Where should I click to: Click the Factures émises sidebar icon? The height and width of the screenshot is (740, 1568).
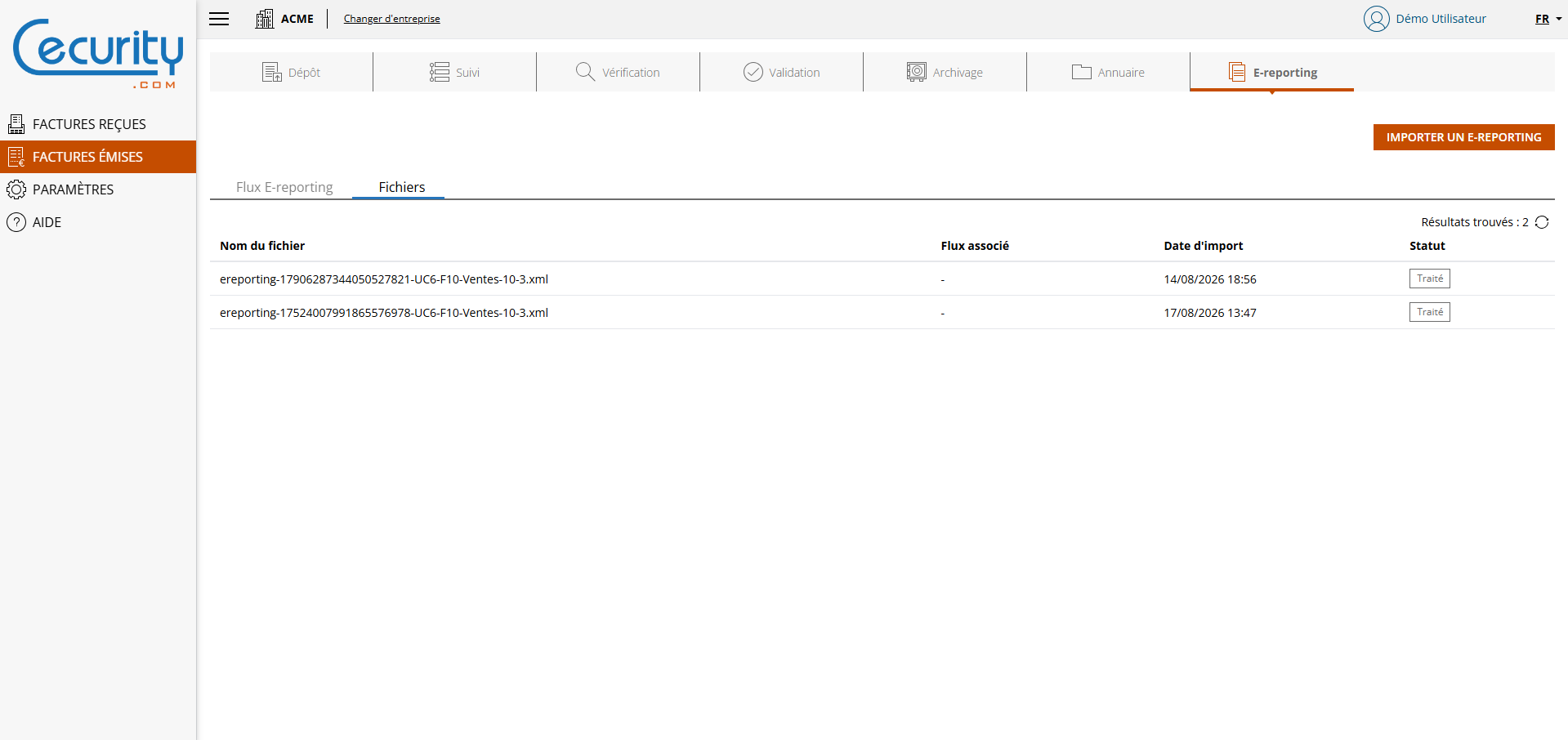16,157
